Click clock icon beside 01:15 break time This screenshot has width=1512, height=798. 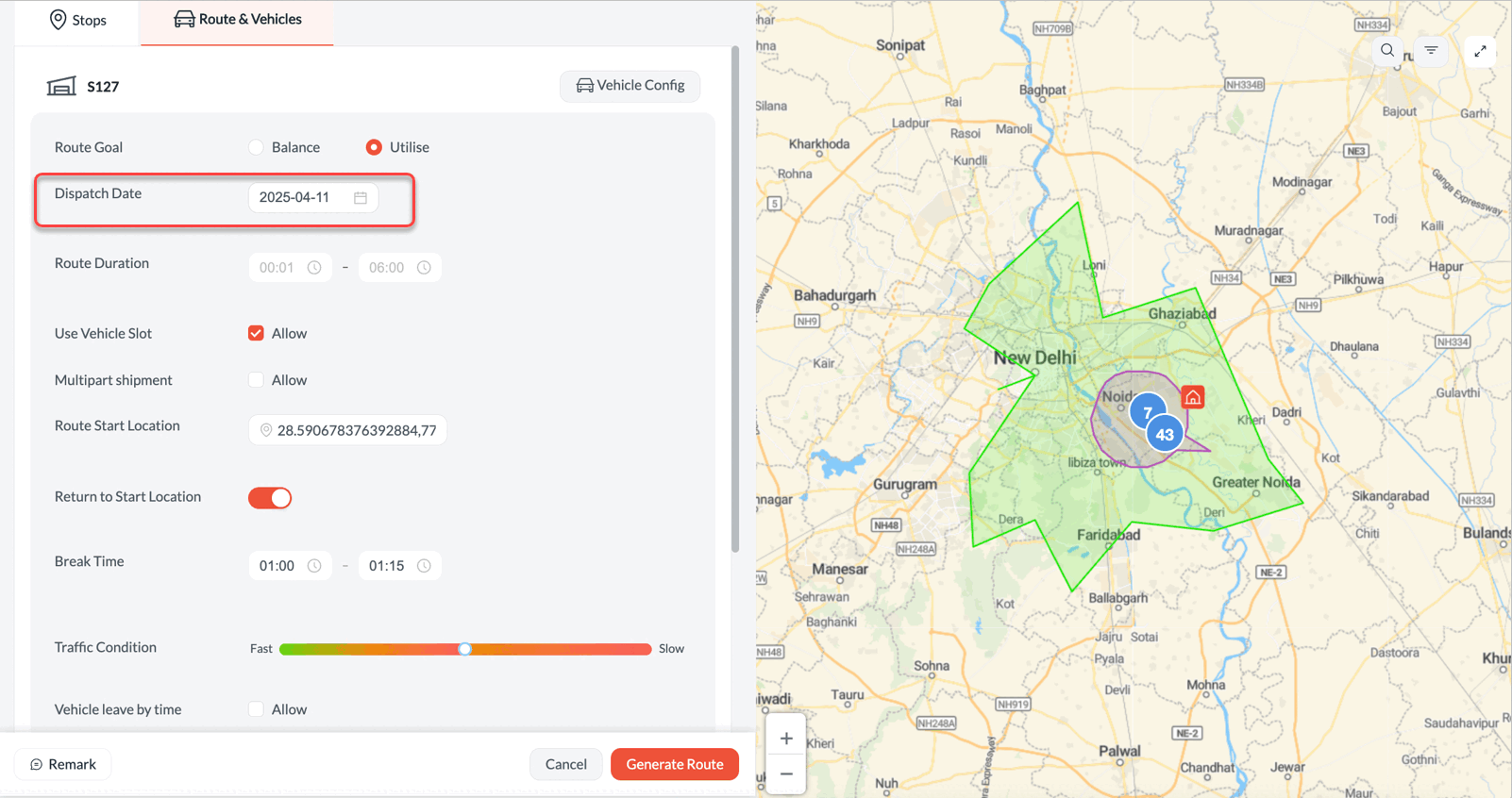(x=424, y=566)
